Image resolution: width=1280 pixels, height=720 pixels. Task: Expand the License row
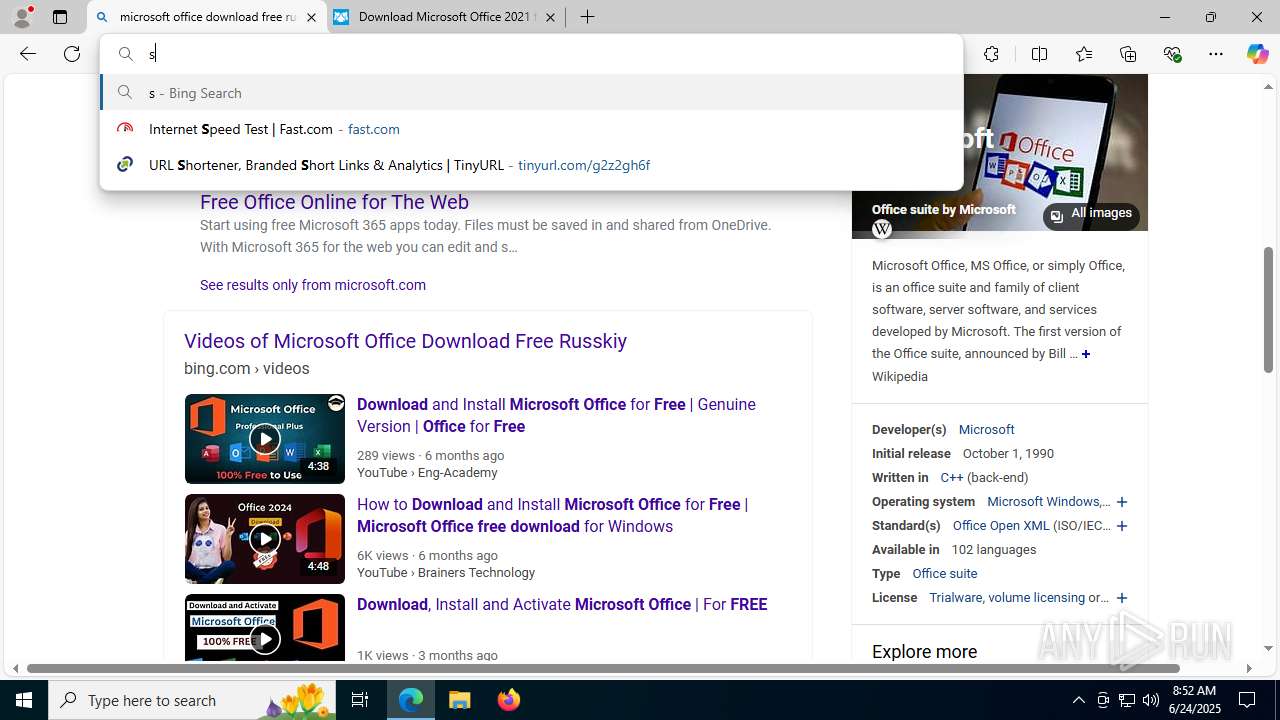(1122, 598)
